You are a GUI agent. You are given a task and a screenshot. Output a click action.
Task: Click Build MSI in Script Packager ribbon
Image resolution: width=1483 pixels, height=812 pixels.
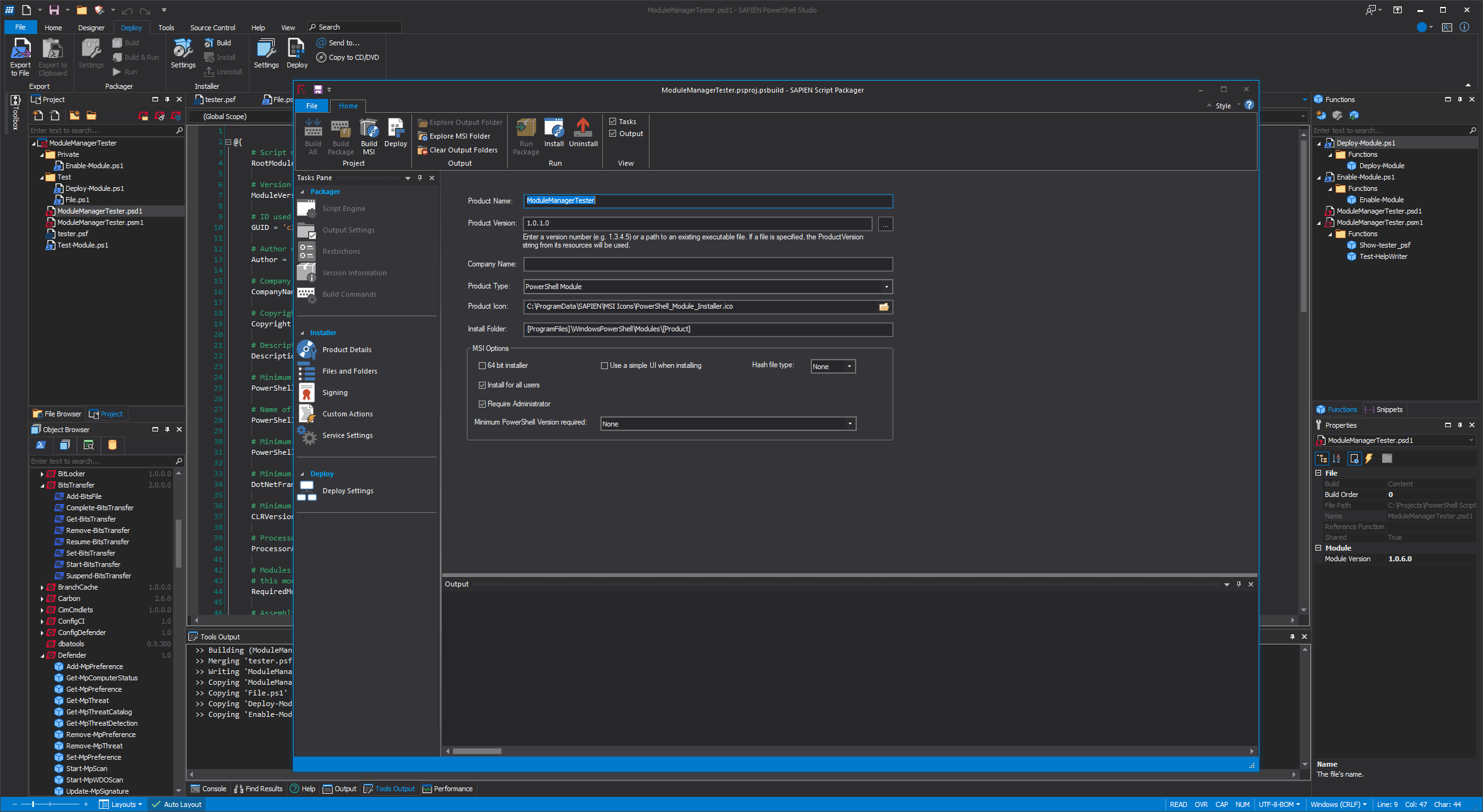tap(369, 136)
